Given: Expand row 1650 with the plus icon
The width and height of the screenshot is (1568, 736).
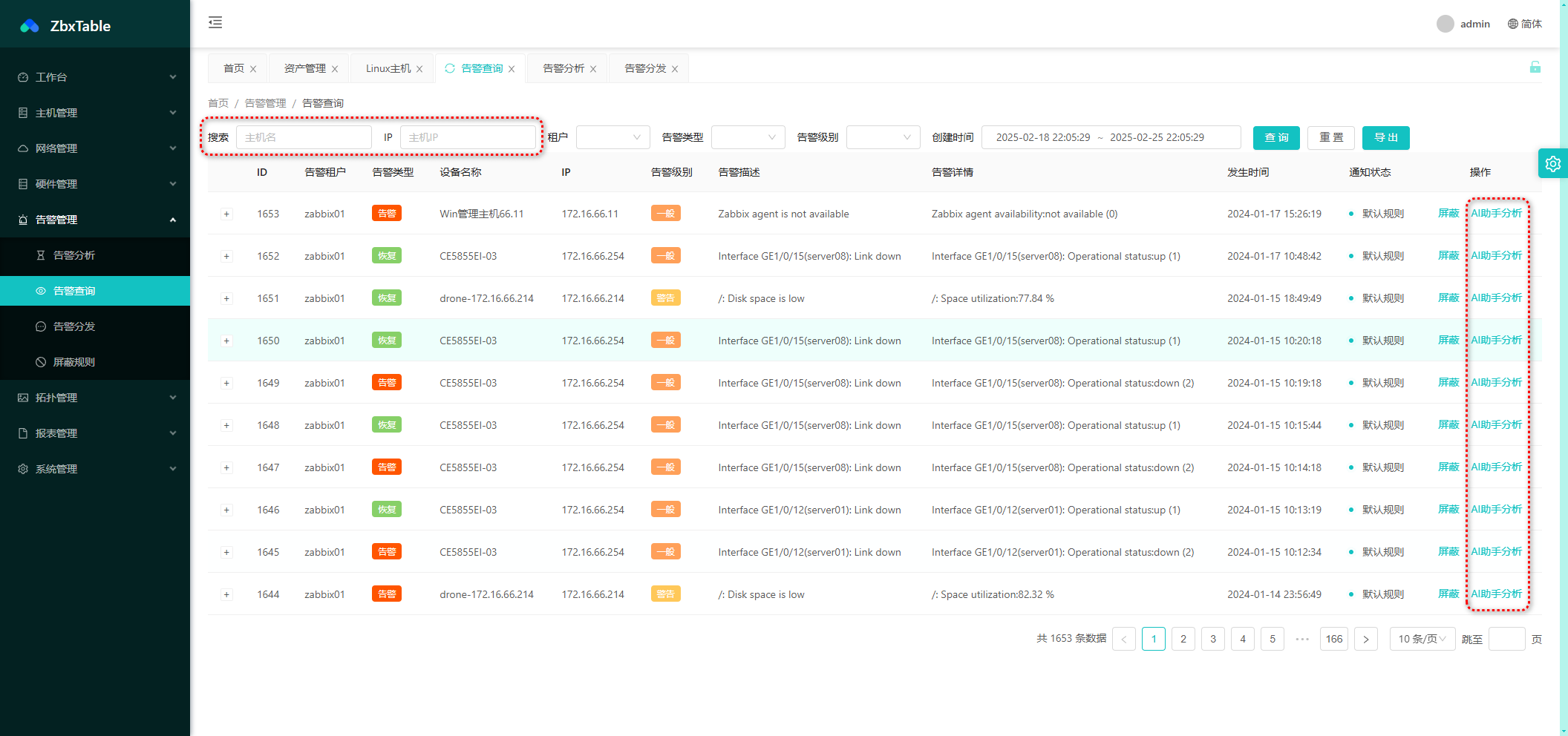Looking at the screenshot, I should [226, 341].
